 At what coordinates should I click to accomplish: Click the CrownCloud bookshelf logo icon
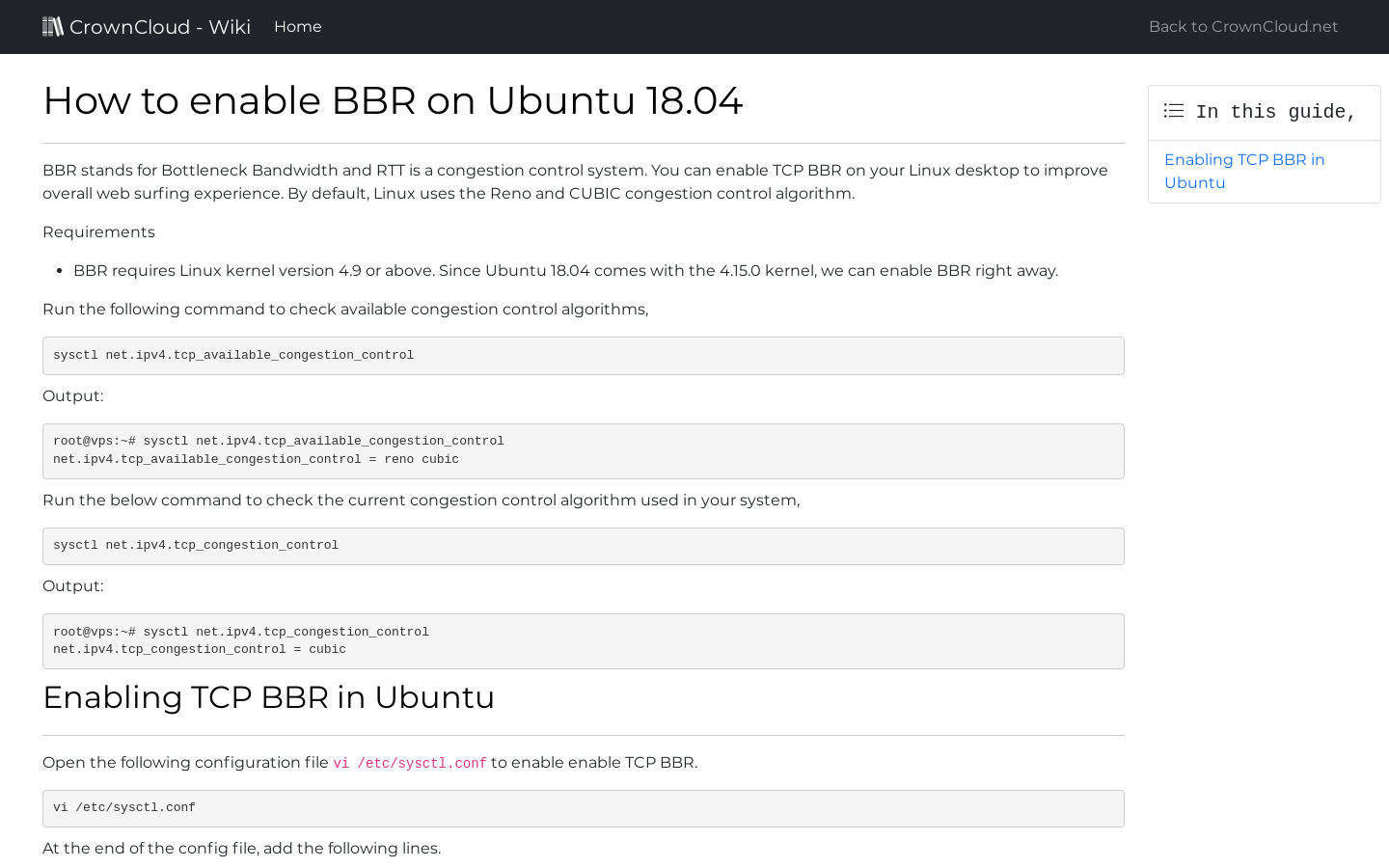[52, 26]
